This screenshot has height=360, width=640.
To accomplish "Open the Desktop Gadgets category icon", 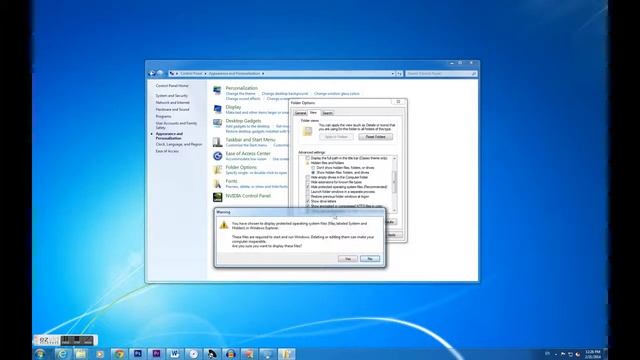I will [217, 123].
